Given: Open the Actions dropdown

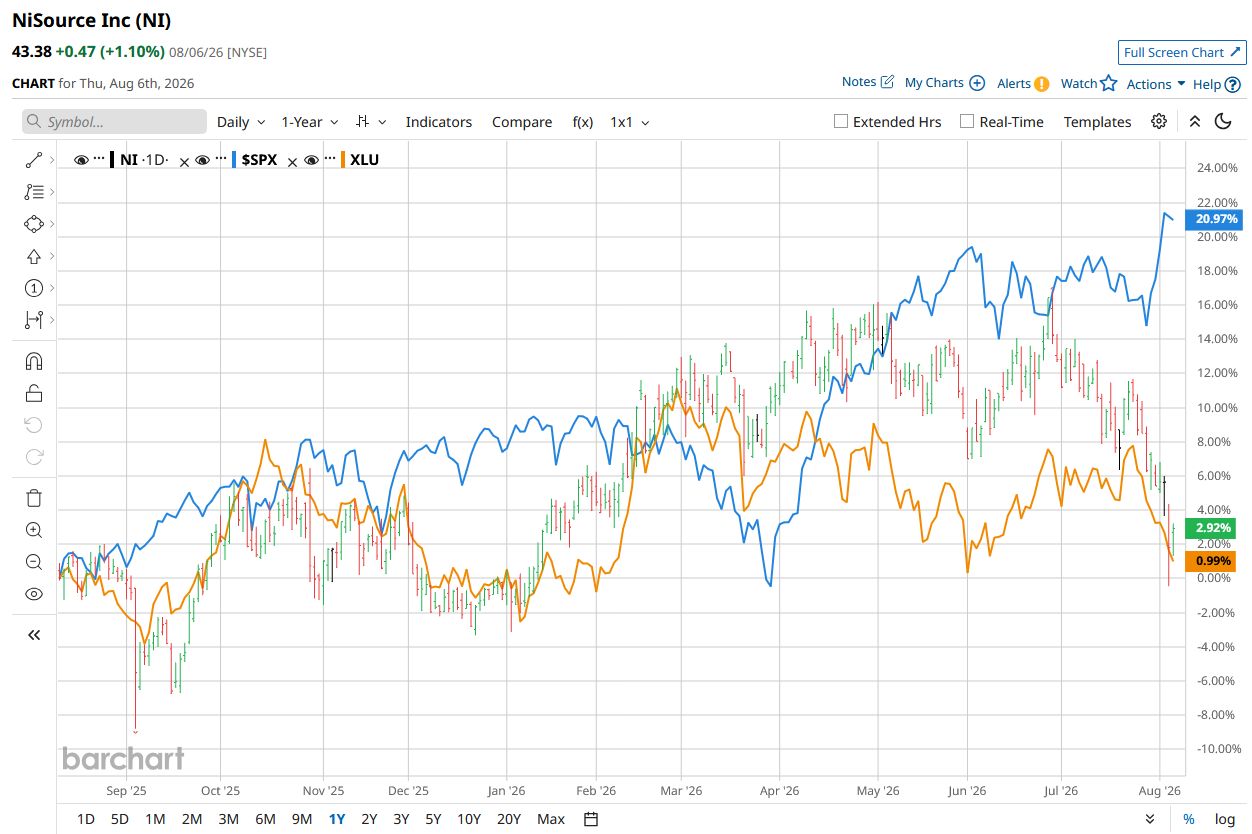Looking at the screenshot, I should coord(1156,84).
